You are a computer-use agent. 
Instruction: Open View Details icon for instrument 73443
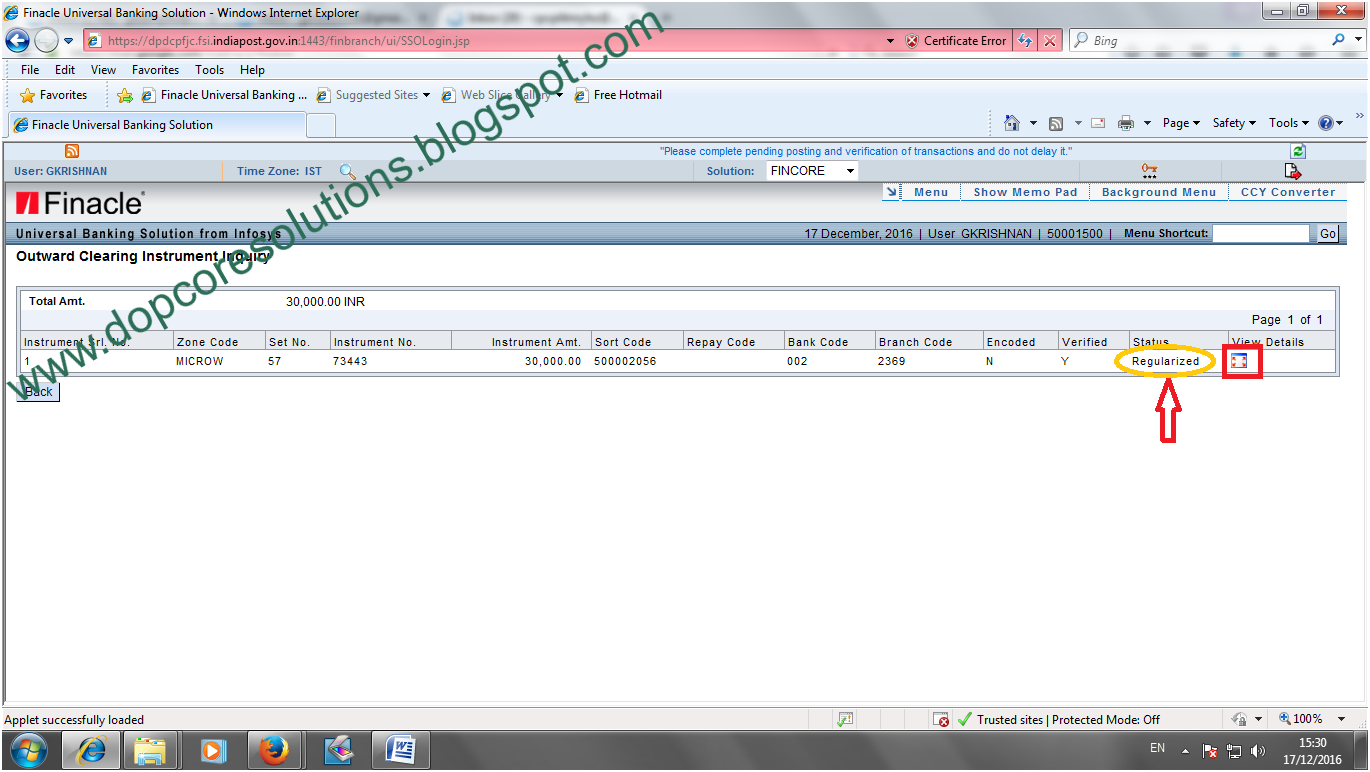point(1240,361)
